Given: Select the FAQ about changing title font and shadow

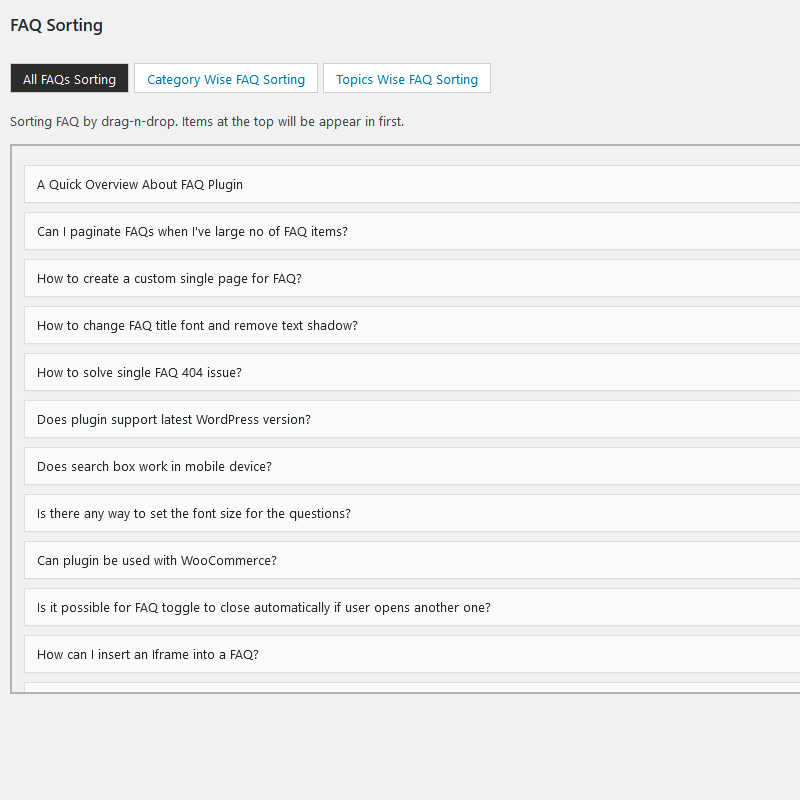Looking at the screenshot, I should (x=400, y=325).
